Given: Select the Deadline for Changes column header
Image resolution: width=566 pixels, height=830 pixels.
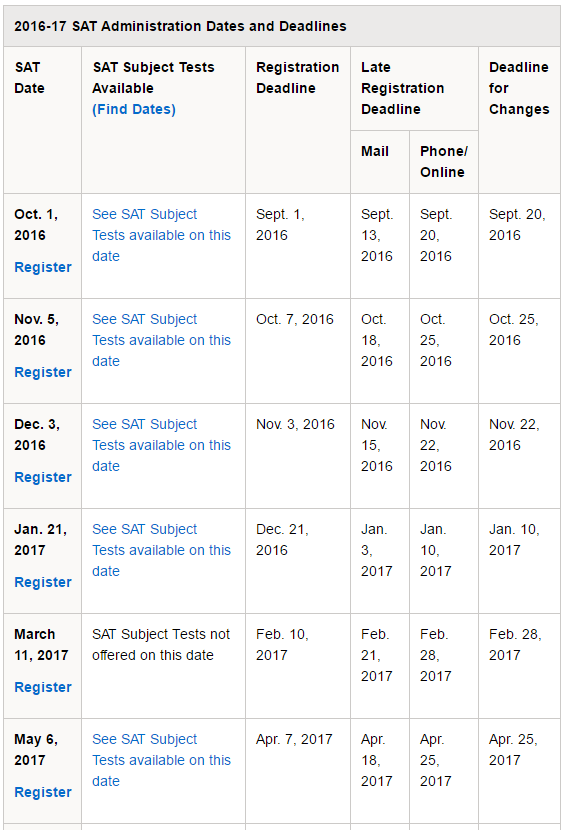Looking at the screenshot, I should point(519,88).
